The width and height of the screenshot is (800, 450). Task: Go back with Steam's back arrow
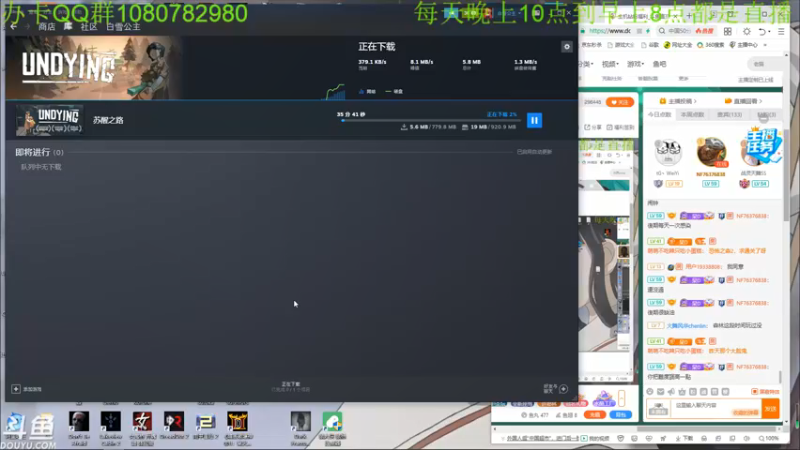pyautogui.click(x=14, y=27)
